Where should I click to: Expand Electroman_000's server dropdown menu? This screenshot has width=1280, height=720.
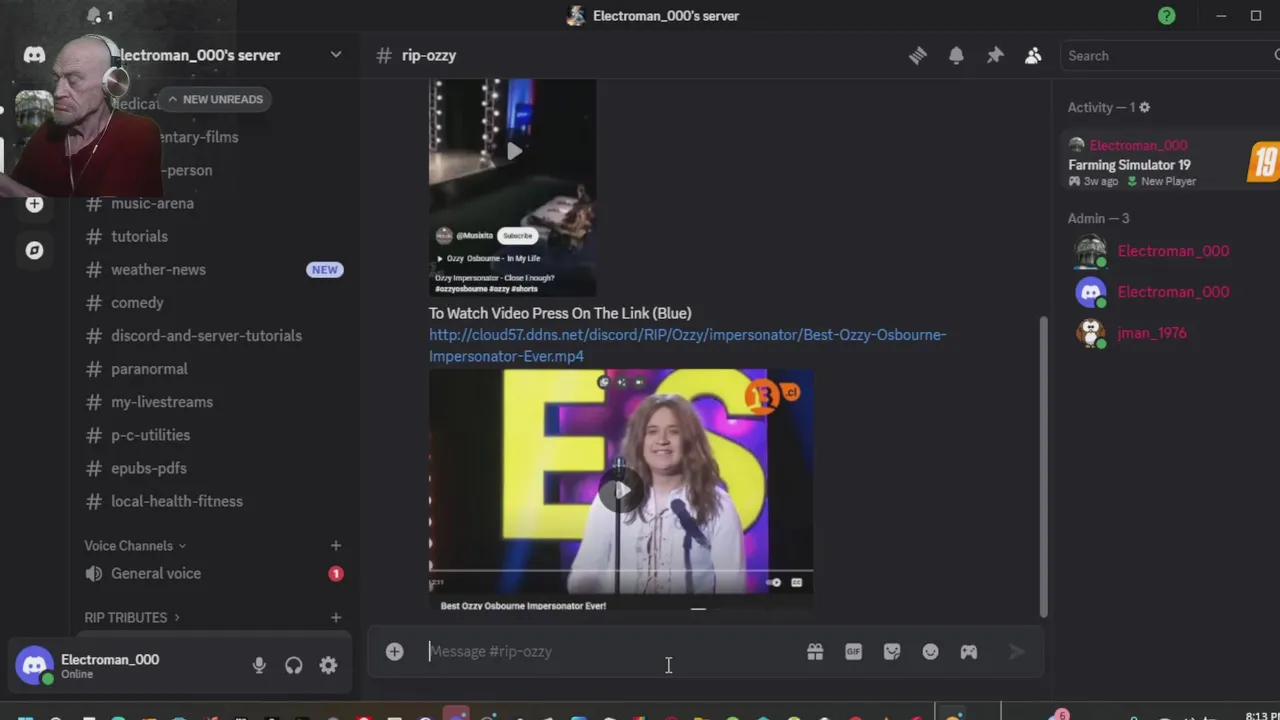coord(336,55)
